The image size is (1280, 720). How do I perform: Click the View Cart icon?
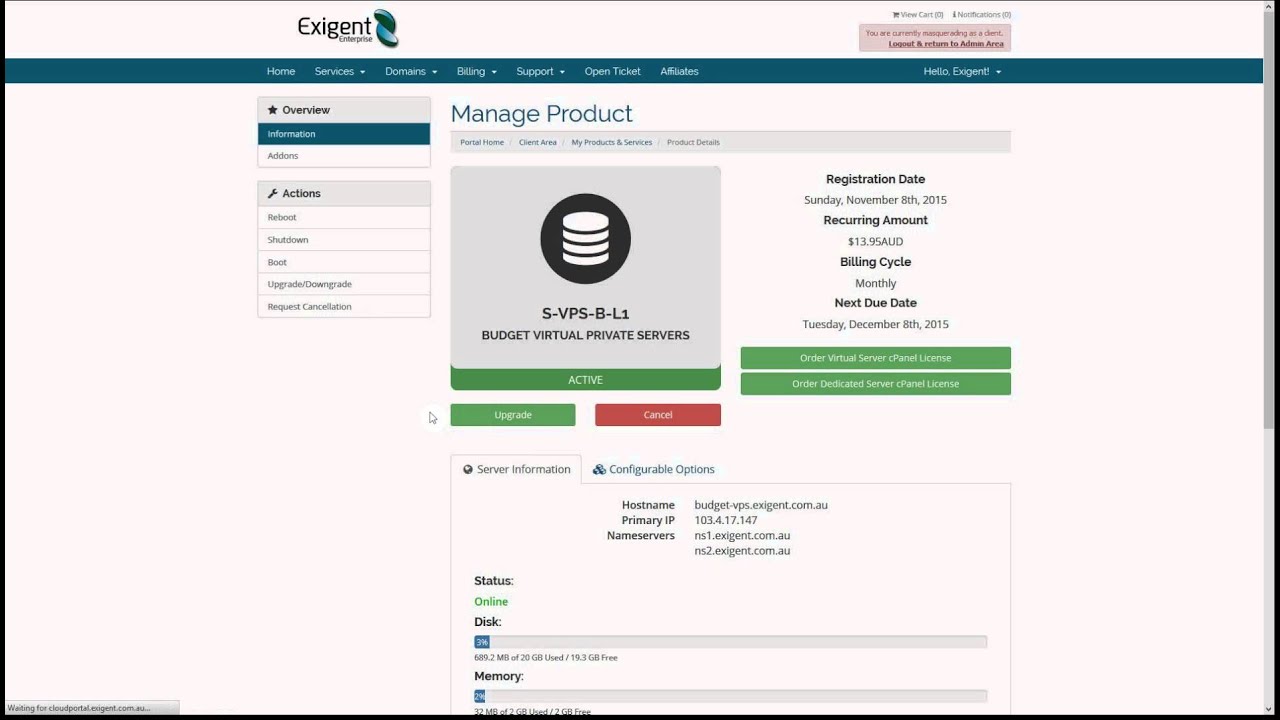[x=896, y=15]
